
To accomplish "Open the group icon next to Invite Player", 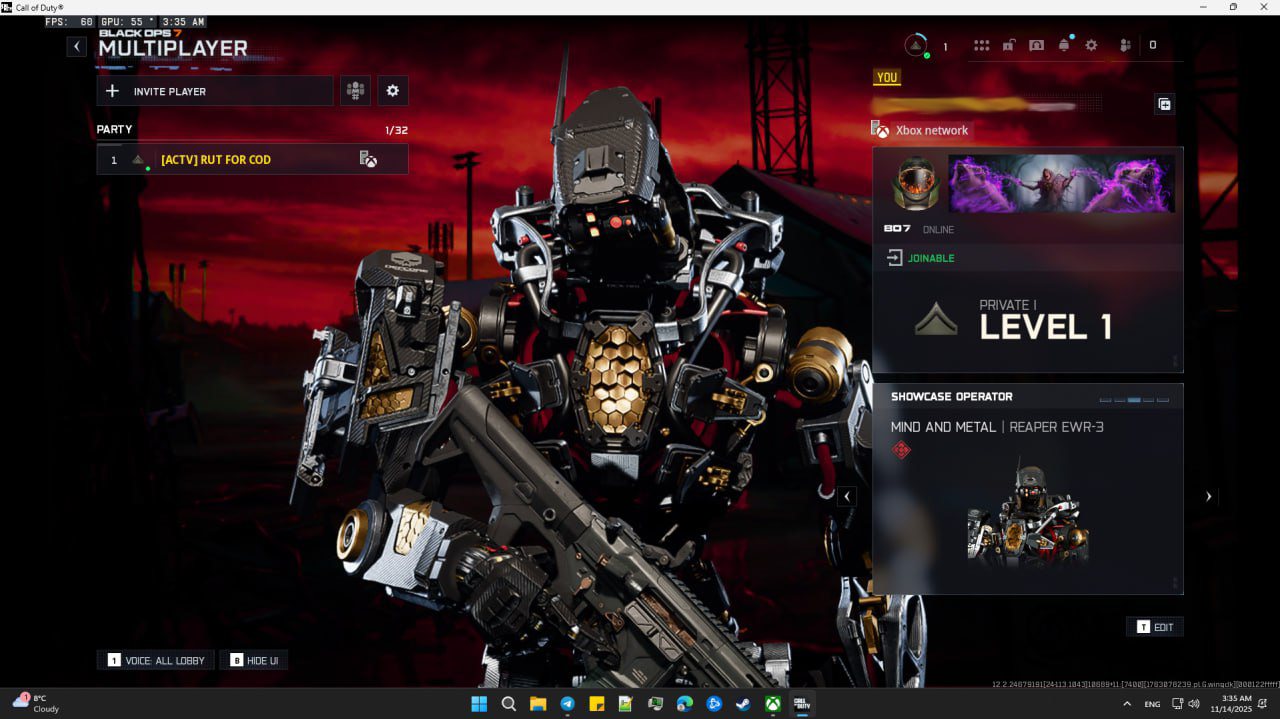I will (355, 90).
